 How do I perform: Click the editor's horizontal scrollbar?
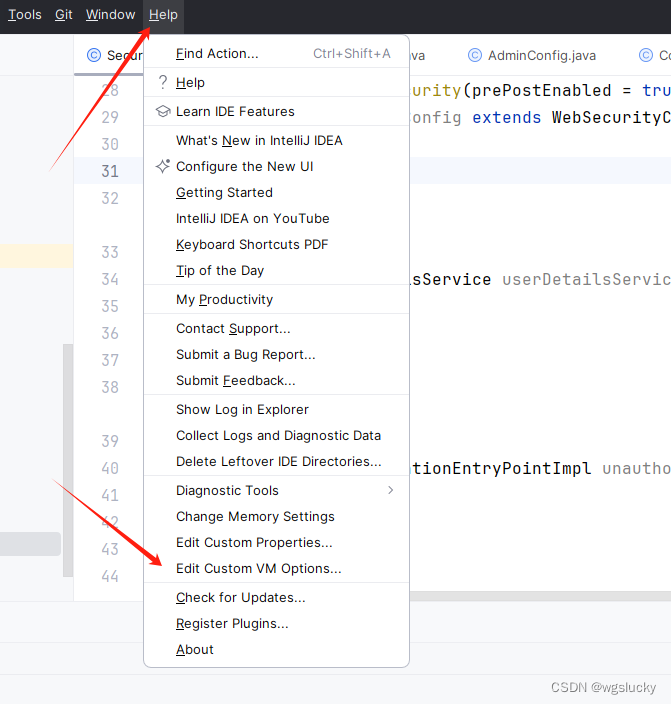pyautogui.click(x=540, y=596)
